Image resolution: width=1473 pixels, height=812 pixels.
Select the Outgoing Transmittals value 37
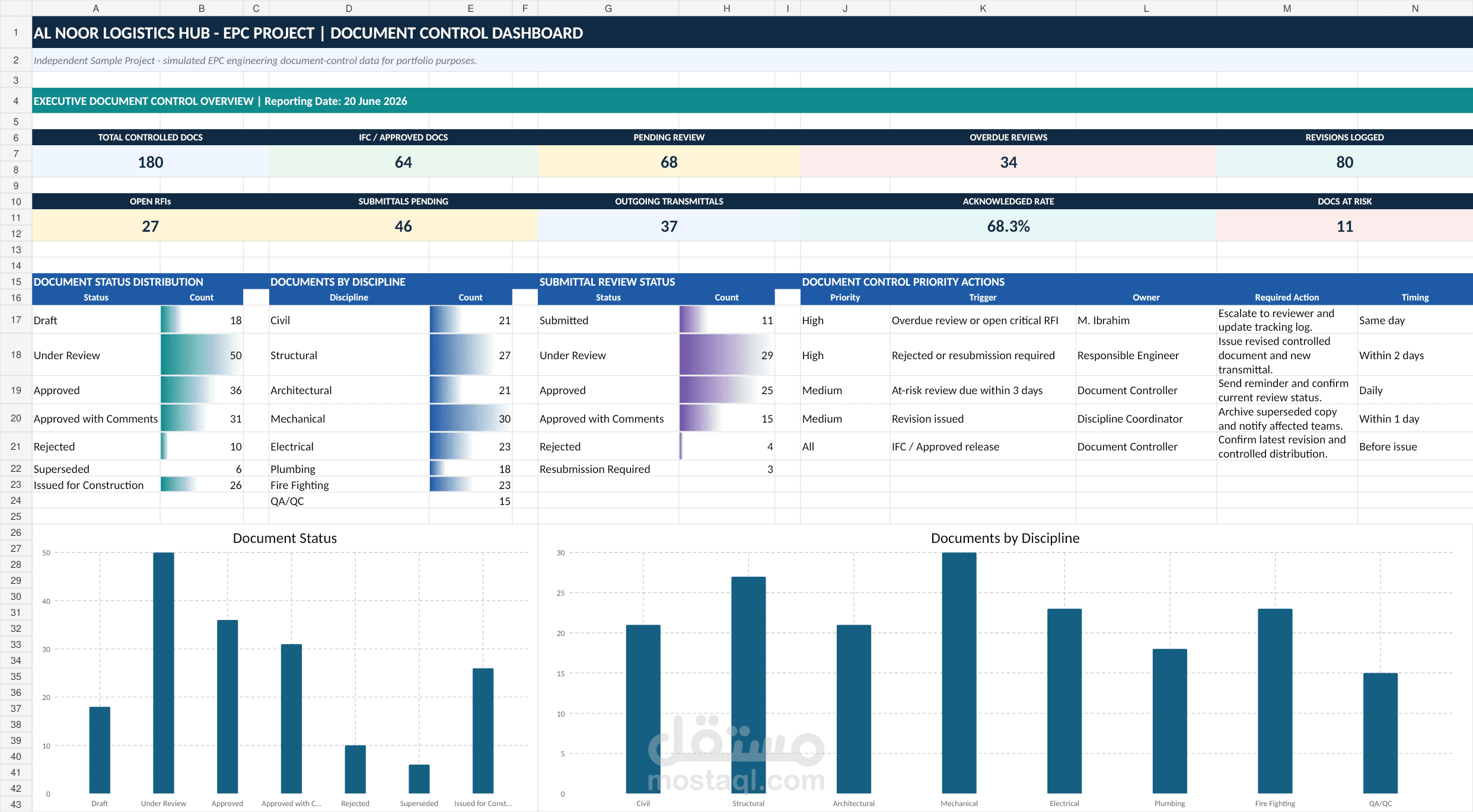(669, 226)
